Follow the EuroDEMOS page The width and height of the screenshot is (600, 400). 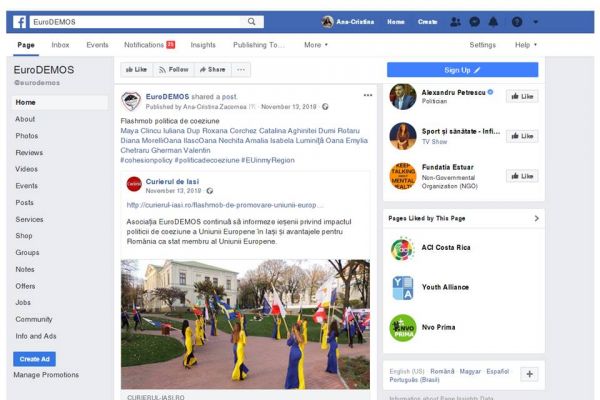[173, 70]
